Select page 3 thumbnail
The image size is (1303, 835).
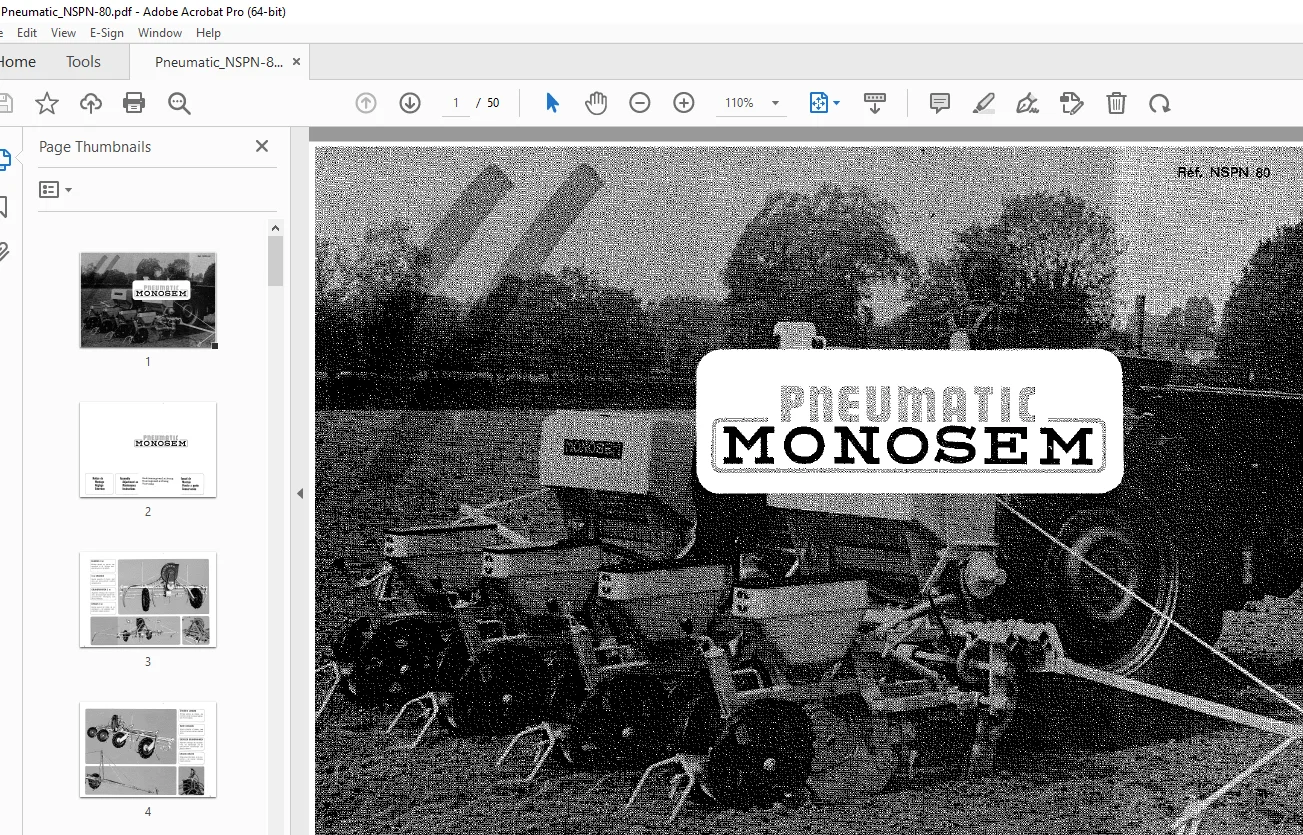[148, 600]
